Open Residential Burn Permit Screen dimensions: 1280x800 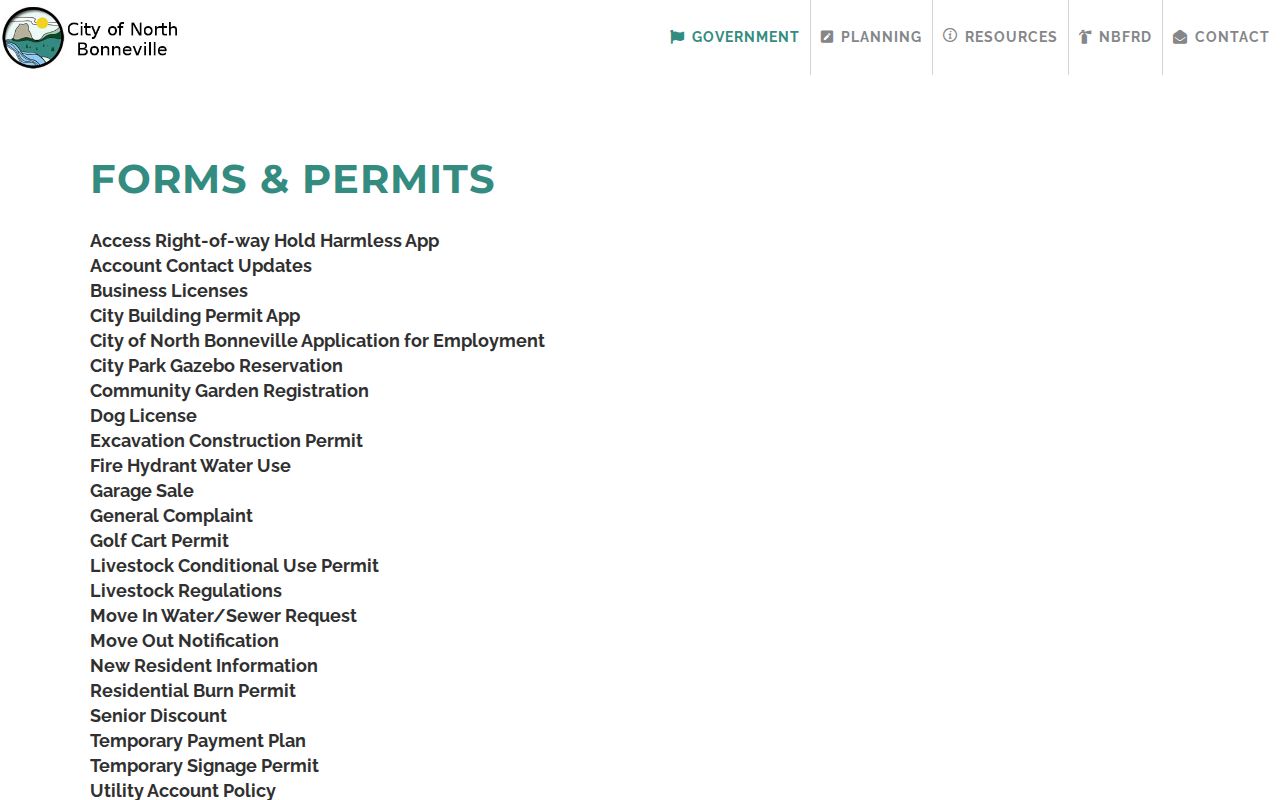[x=193, y=691]
